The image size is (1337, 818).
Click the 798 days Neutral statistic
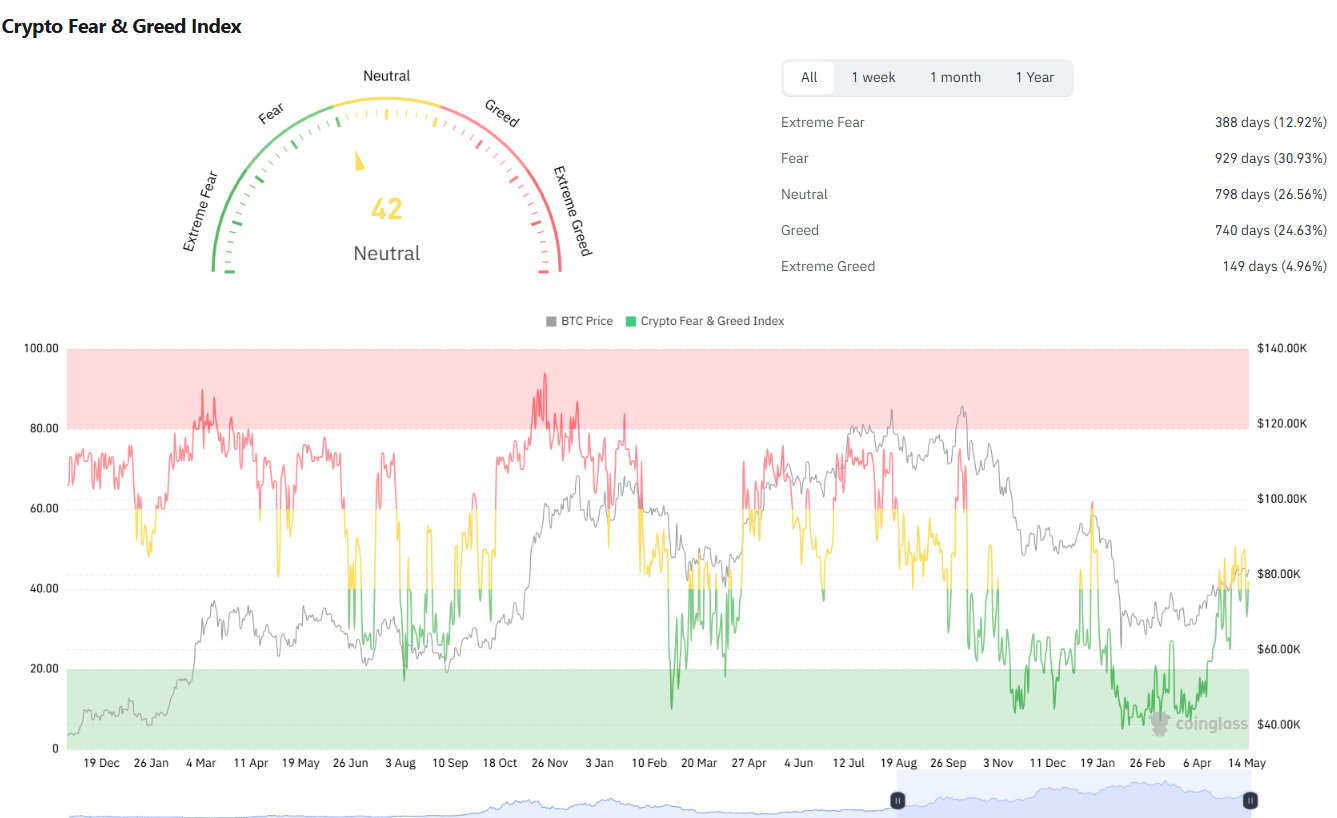pos(1270,194)
